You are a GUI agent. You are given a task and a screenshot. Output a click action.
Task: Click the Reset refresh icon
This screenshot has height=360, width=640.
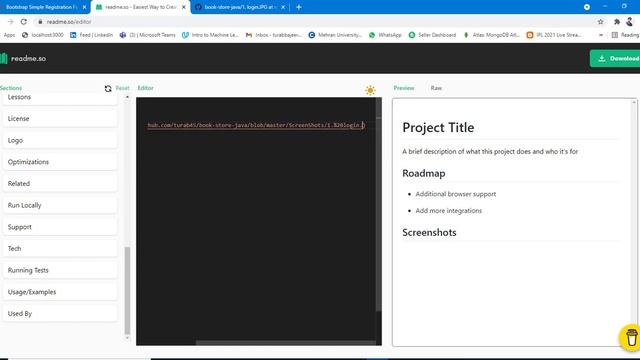pyautogui.click(x=108, y=89)
